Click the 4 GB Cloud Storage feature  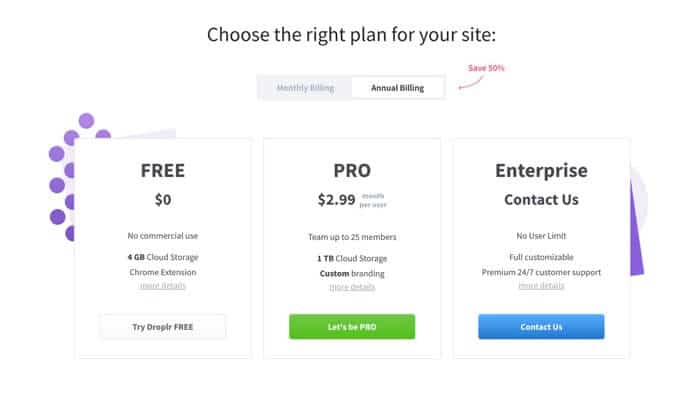(x=163, y=257)
